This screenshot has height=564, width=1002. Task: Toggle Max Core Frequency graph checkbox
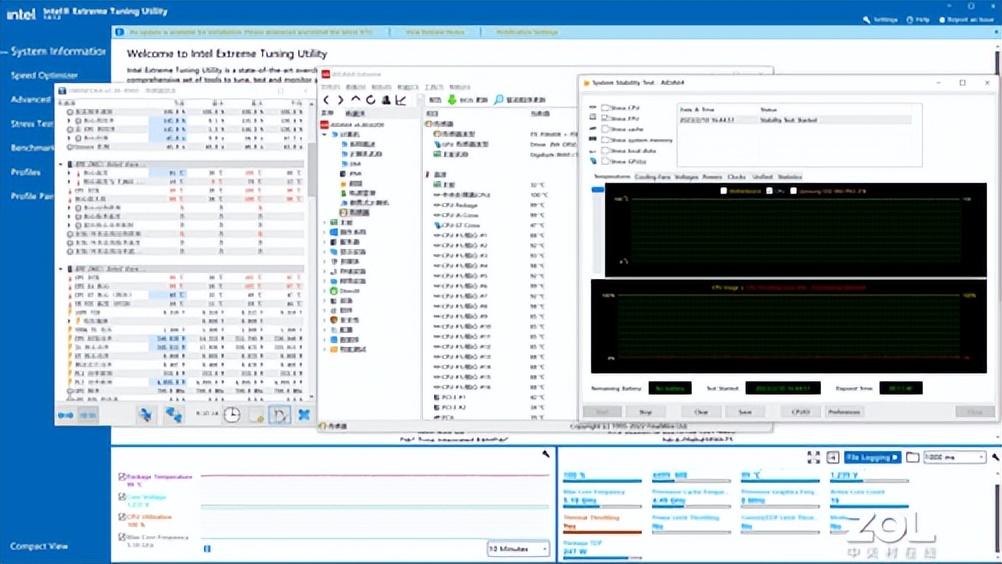tap(122, 537)
